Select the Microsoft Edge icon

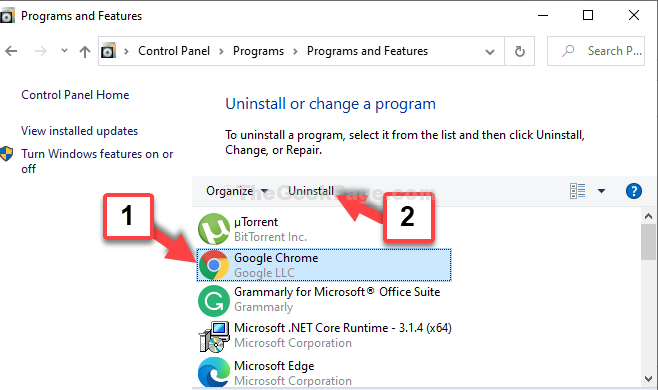coord(214,372)
